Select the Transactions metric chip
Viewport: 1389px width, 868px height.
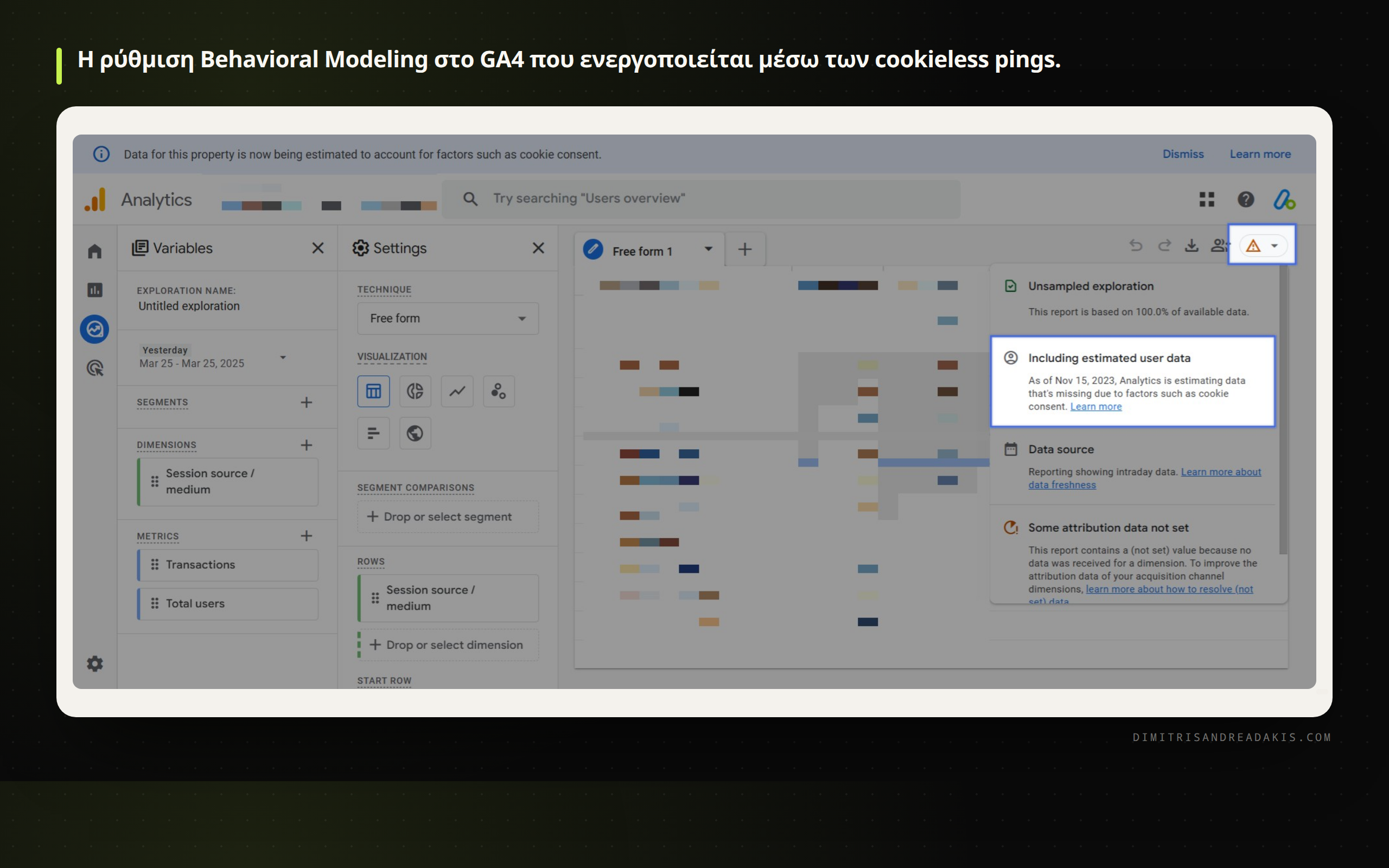point(227,565)
